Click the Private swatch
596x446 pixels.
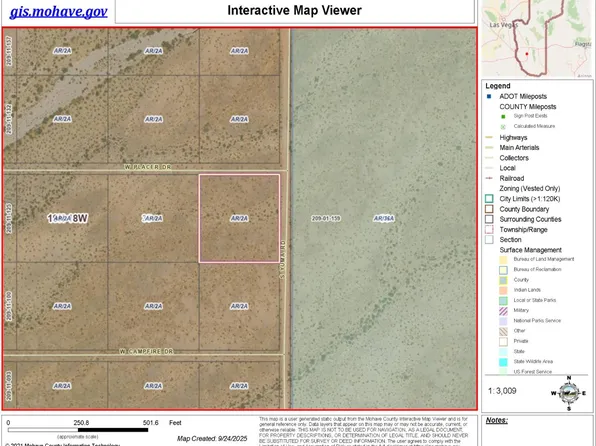pyautogui.click(x=503, y=341)
